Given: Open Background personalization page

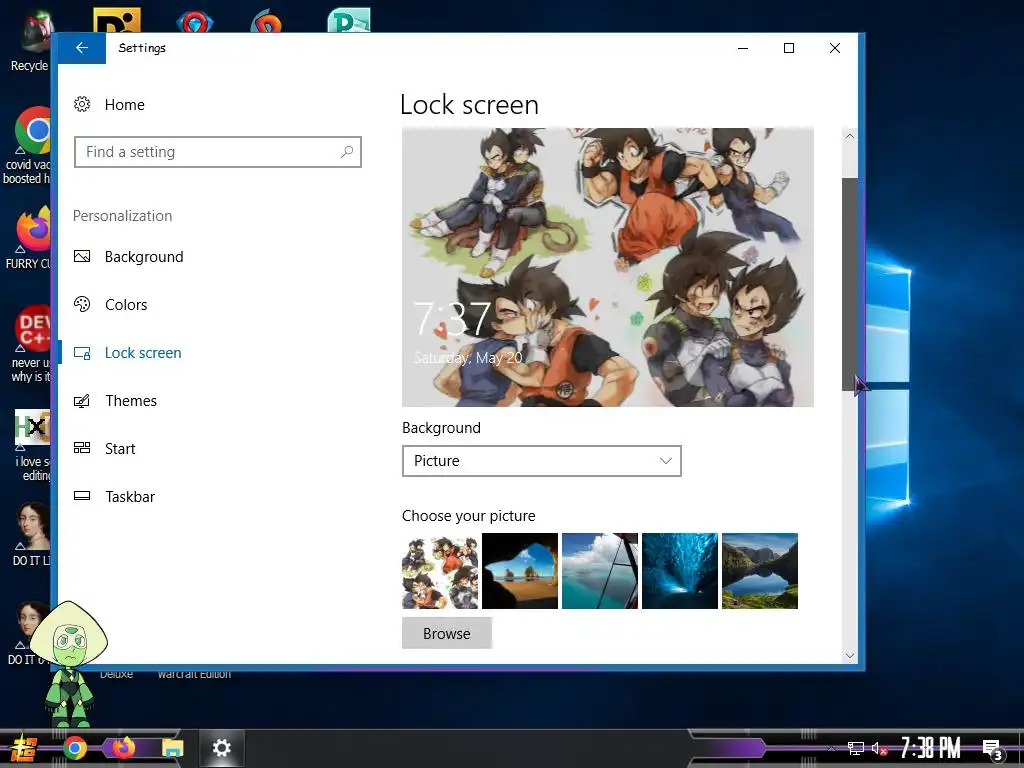Looking at the screenshot, I should pyautogui.click(x=144, y=257).
